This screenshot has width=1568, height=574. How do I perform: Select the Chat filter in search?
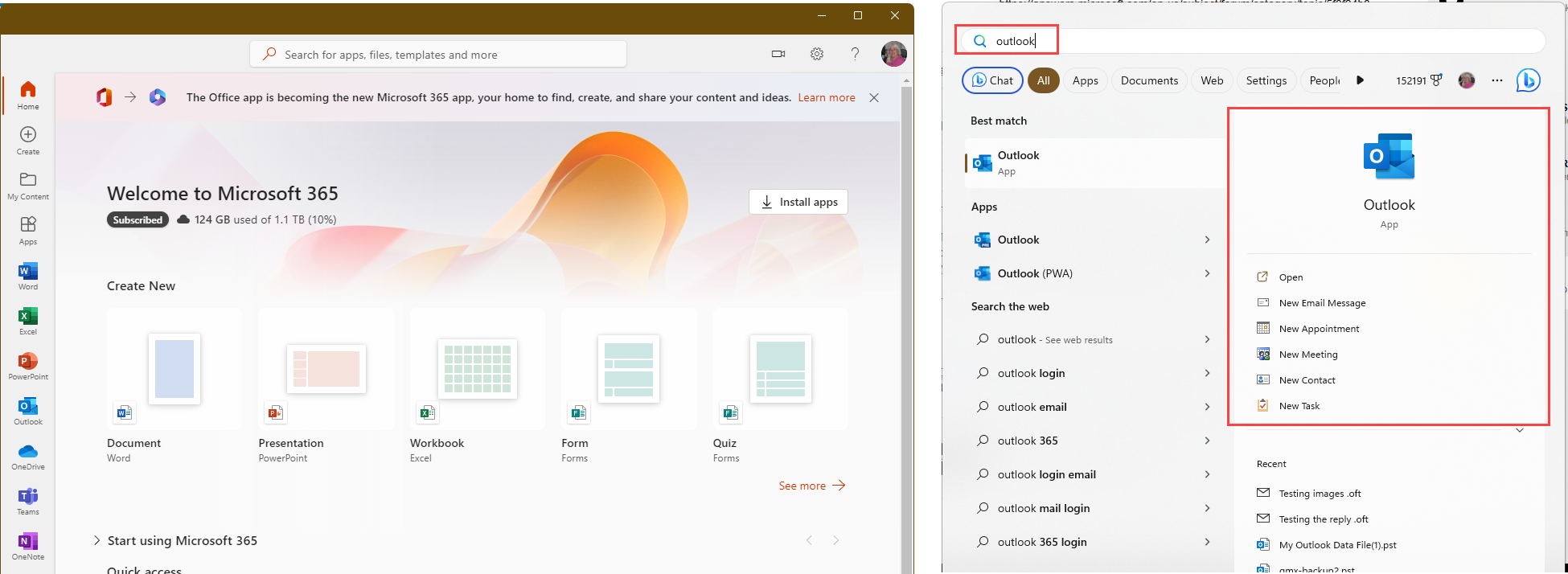pyautogui.click(x=992, y=80)
